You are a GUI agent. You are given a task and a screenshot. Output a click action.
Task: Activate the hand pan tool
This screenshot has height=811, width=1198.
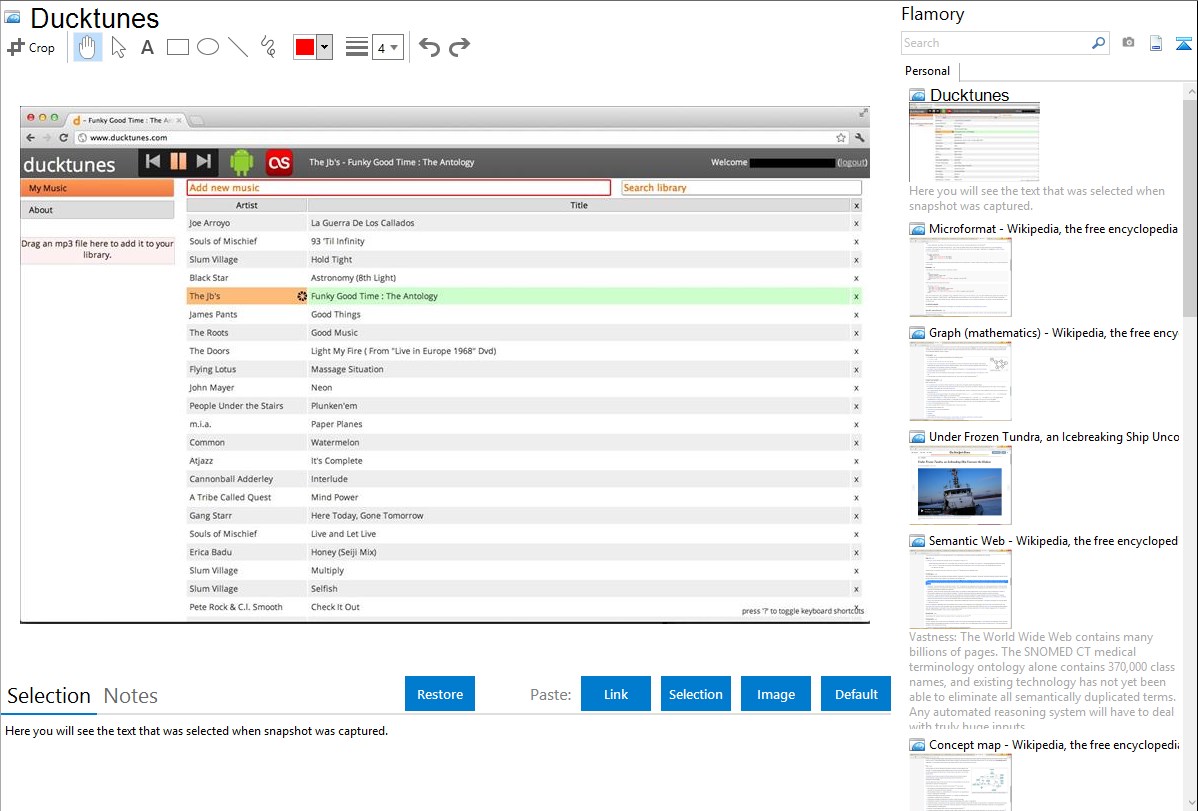pos(88,47)
